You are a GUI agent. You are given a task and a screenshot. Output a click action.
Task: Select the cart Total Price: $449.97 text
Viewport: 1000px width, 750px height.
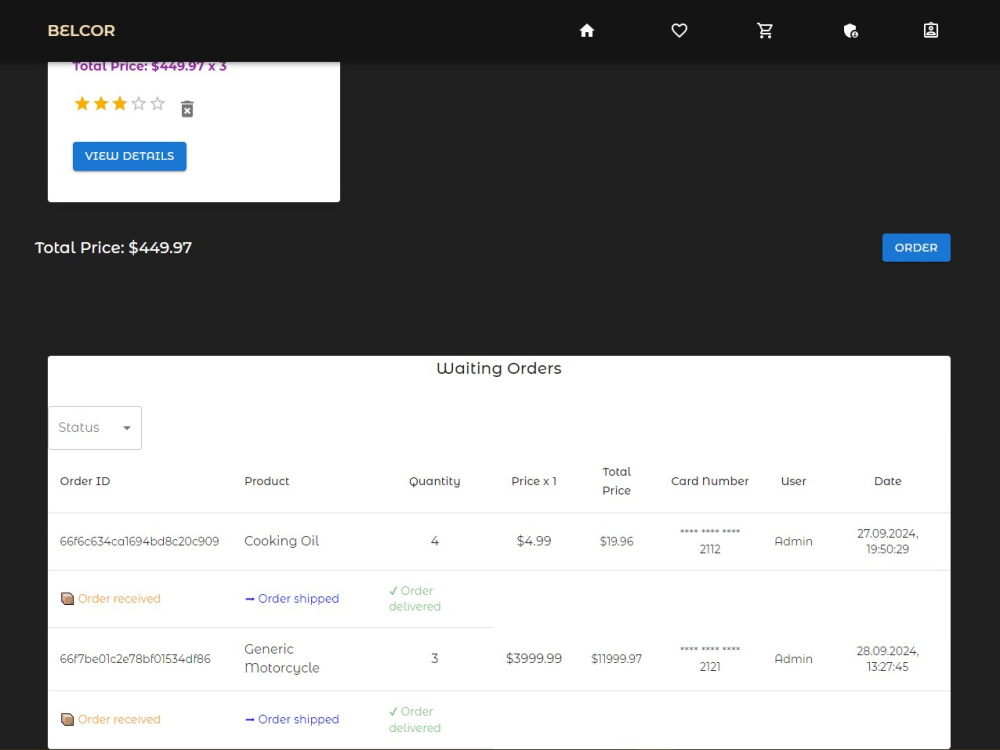[113, 247]
